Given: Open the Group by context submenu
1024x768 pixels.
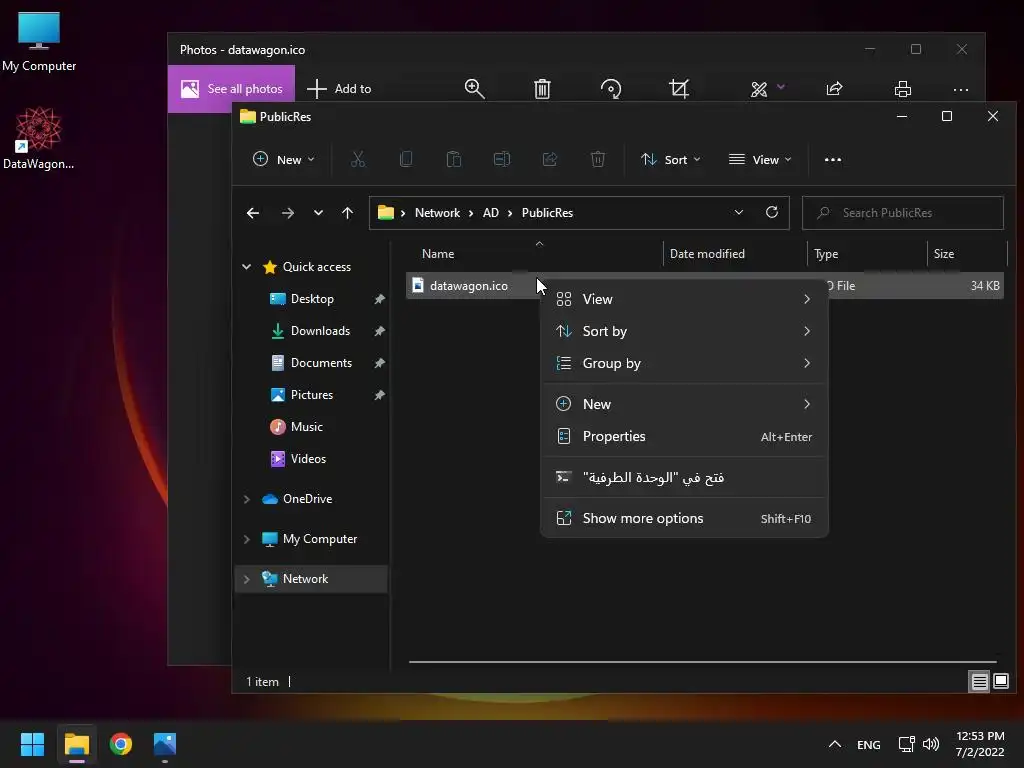Looking at the screenshot, I should coord(684,363).
